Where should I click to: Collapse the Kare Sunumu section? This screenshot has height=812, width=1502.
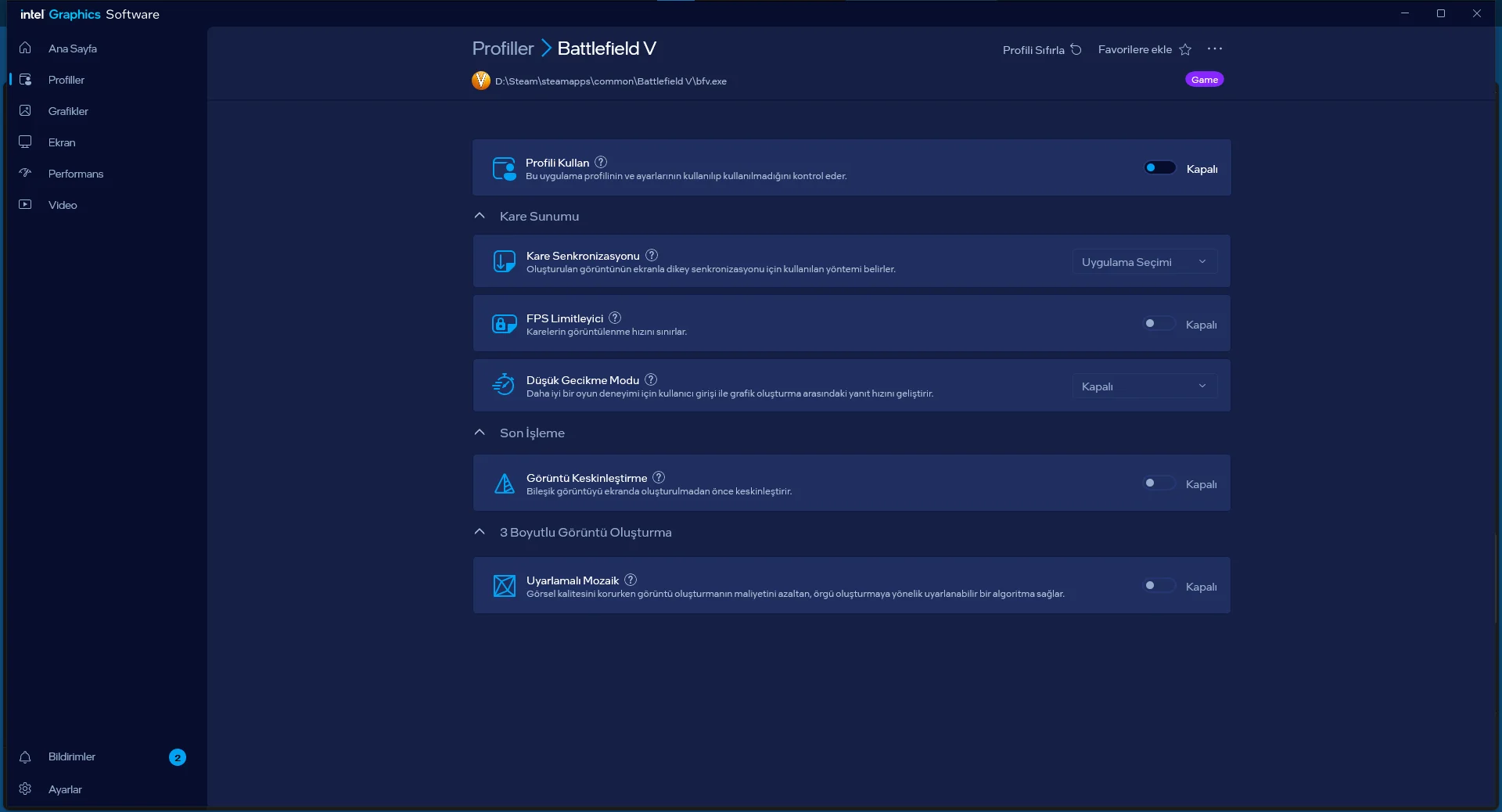pyautogui.click(x=480, y=216)
